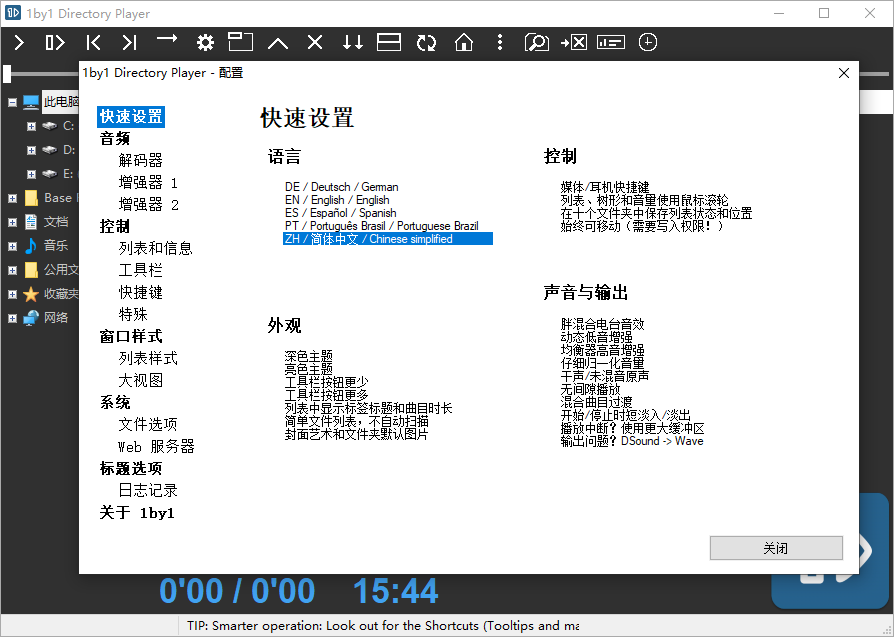Click the sleep timer clock toolbar icon

point(648,42)
